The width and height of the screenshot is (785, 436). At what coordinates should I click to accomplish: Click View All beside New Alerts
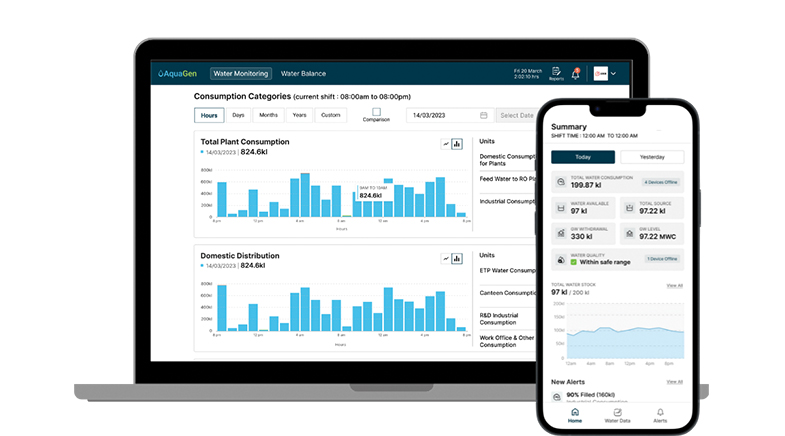coord(675,382)
